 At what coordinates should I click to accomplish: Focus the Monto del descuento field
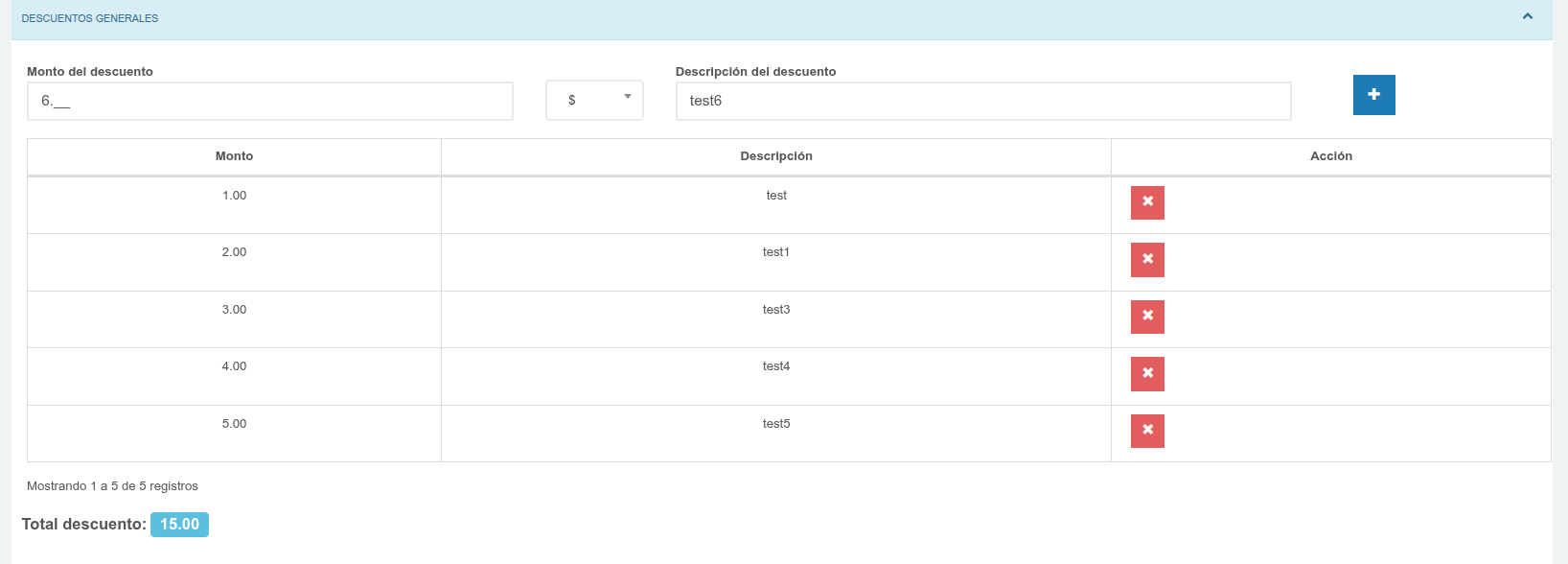click(x=270, y=101)
